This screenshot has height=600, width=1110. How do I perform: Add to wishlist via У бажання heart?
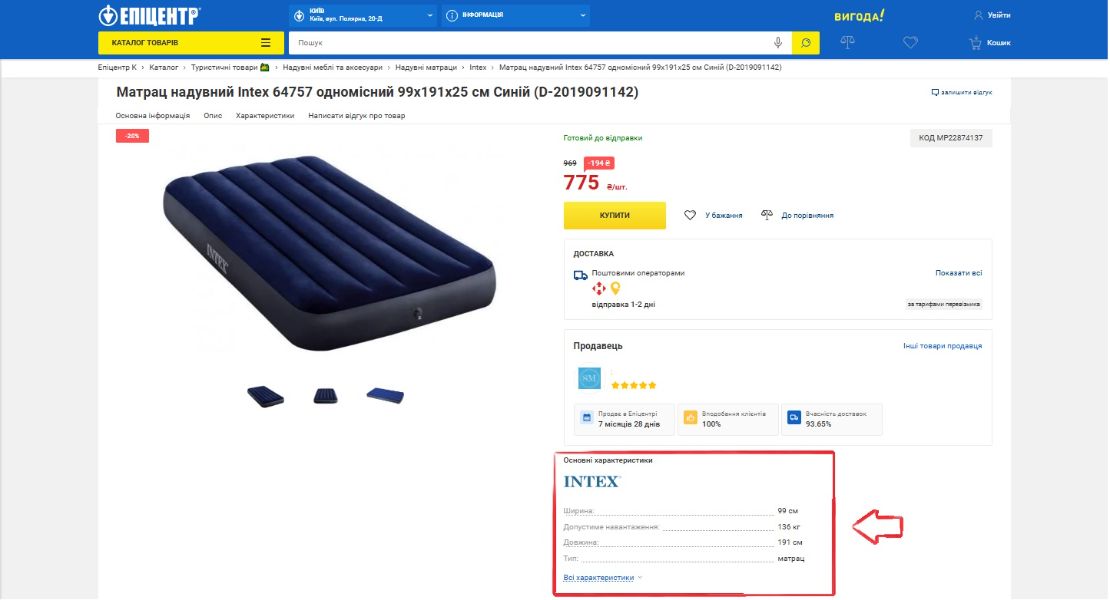pyautogui.click(x=690, y=215)
